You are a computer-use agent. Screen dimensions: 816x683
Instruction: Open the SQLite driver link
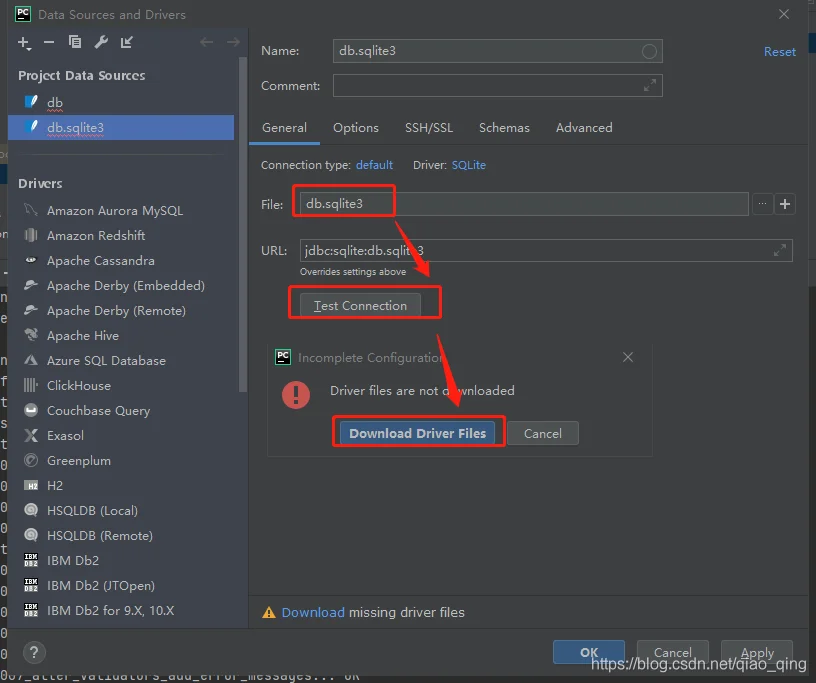468,165
